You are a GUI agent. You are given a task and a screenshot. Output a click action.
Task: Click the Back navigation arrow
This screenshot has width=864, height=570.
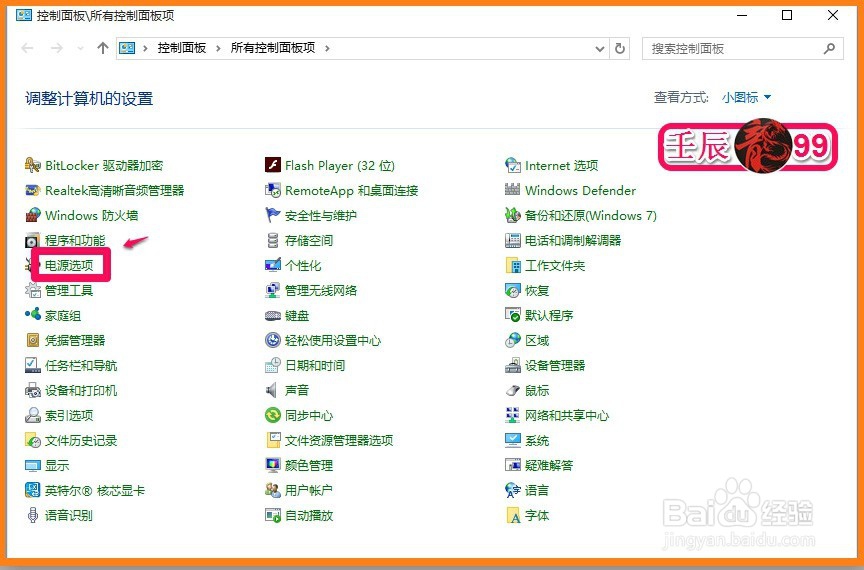[28, 49]
